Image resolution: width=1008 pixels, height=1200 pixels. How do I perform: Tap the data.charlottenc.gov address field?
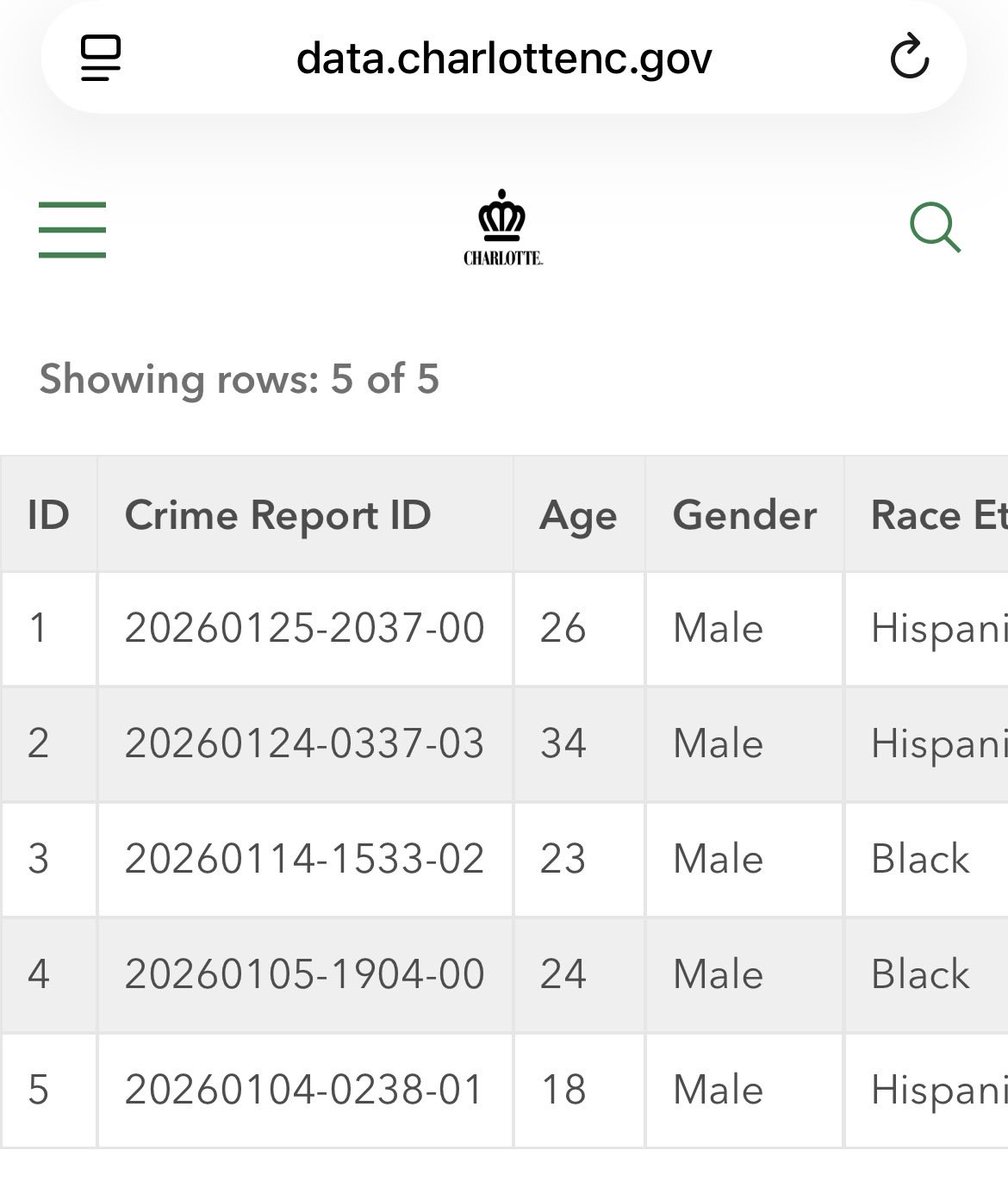point(504,58)
